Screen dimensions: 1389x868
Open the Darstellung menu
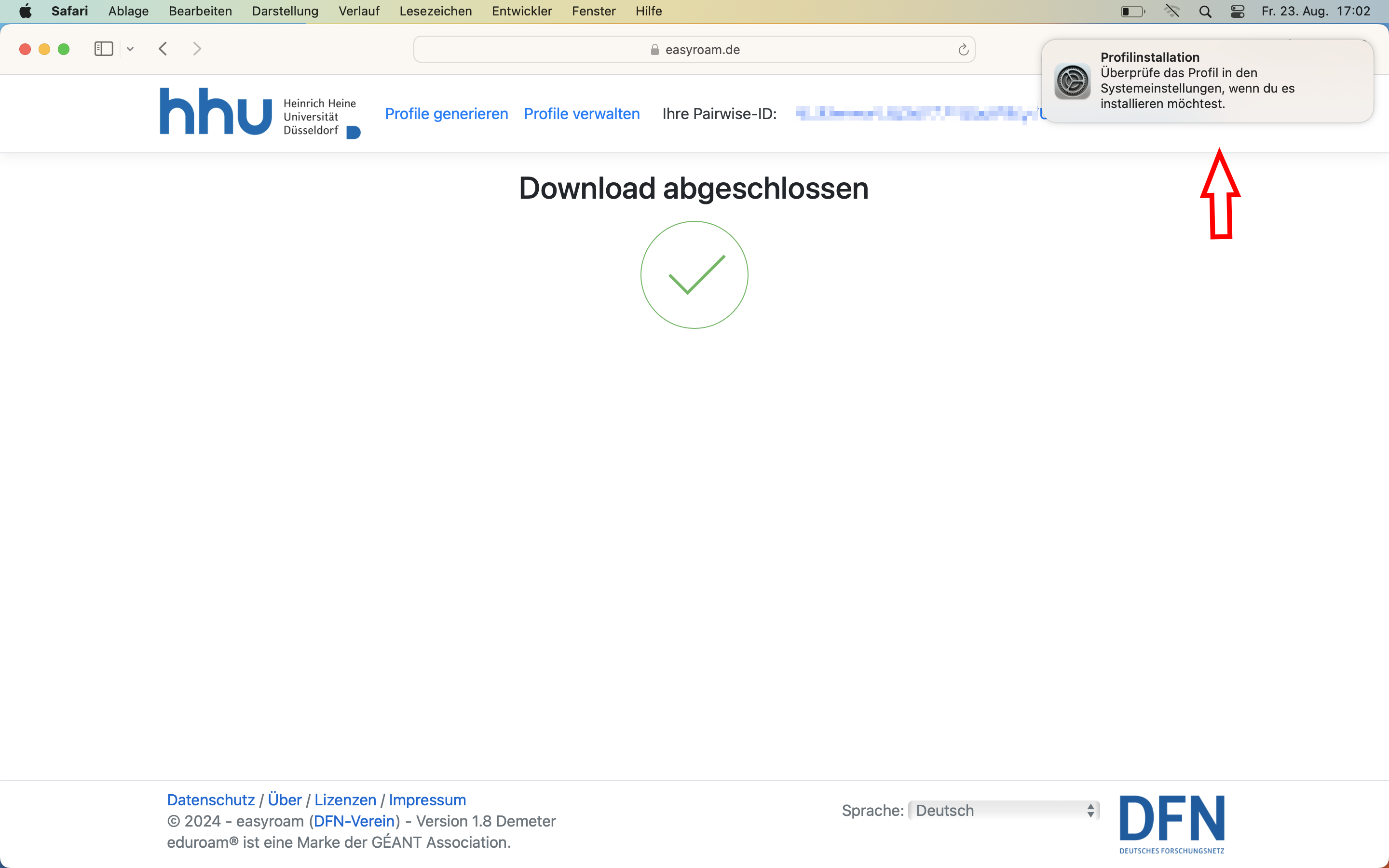[285, 11]
